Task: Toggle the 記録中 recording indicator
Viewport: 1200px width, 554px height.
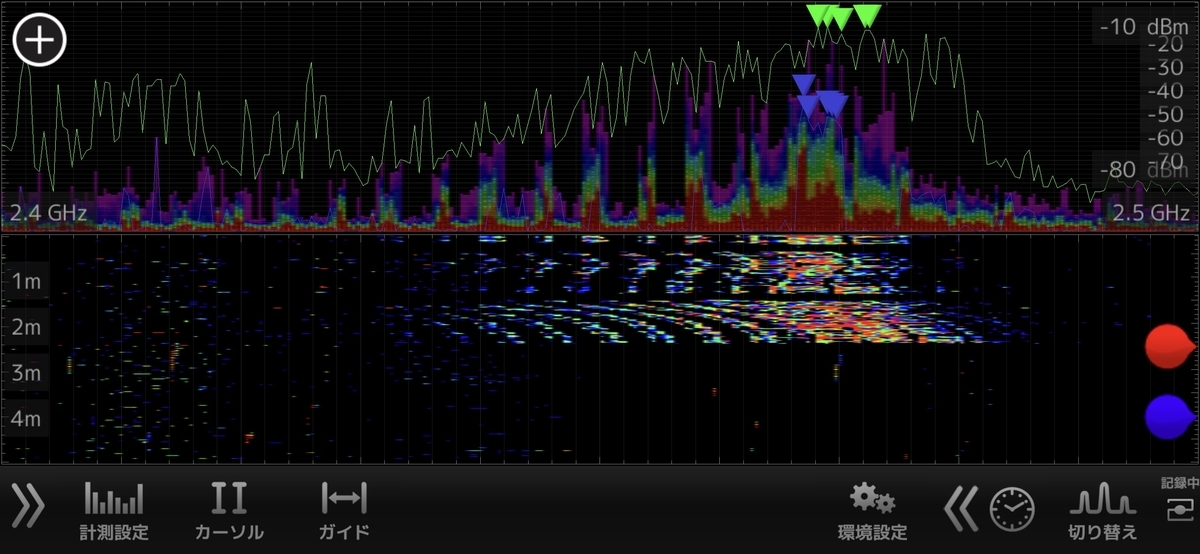Action: (1179, 501)
